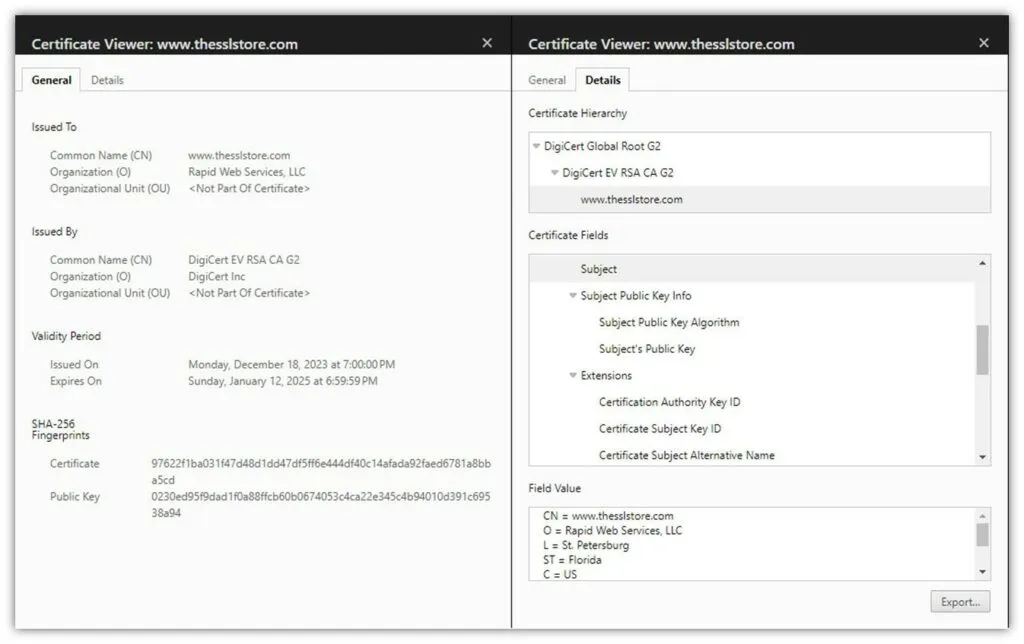Click the ST = Florida line

(572, 560)
